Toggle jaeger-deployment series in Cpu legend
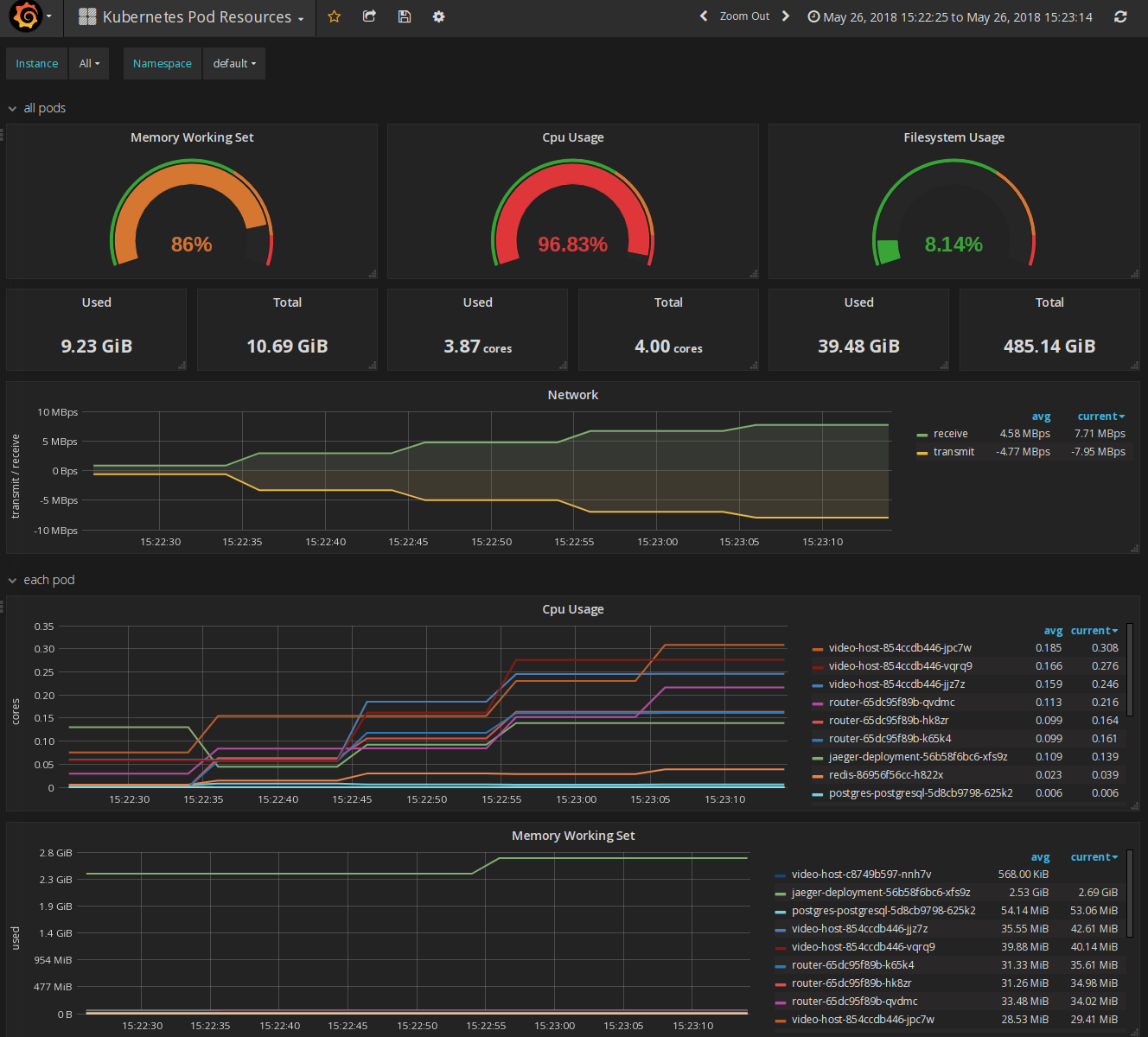The image size is (1148, 1037). tap(918, 757)
